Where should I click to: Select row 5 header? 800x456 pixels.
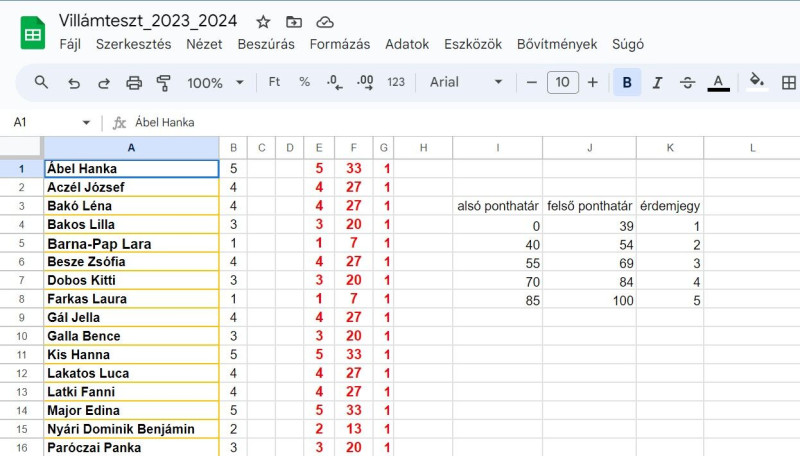click(21, 243)
